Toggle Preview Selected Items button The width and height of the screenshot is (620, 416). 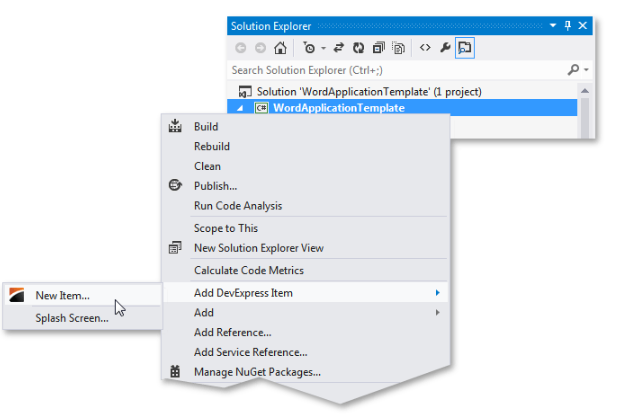pos(465,48)
